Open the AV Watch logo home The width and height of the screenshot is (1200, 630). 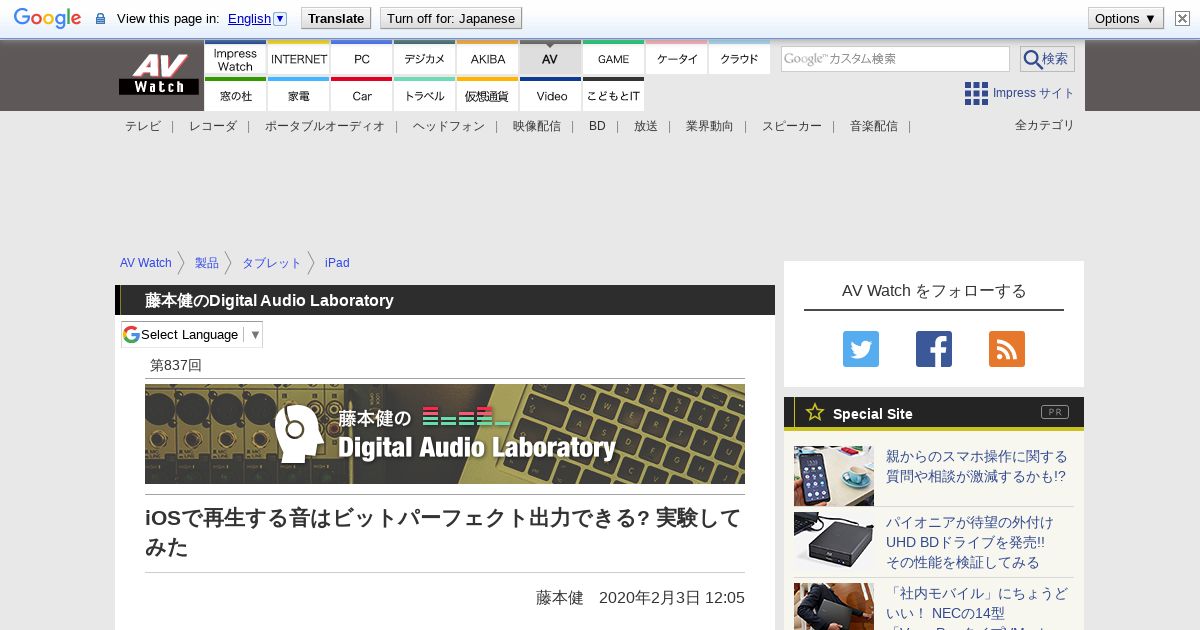coord(159,75)
